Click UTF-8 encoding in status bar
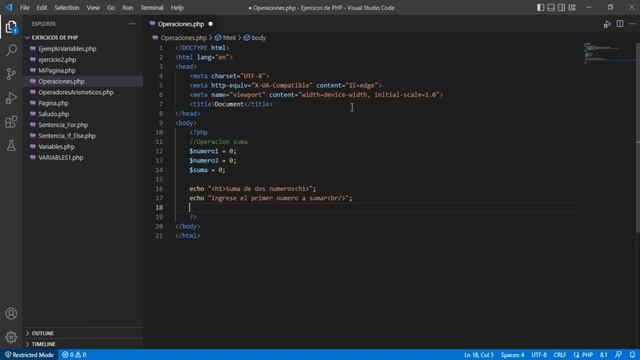This screenshot has width=640, height=360. [539, 355]
